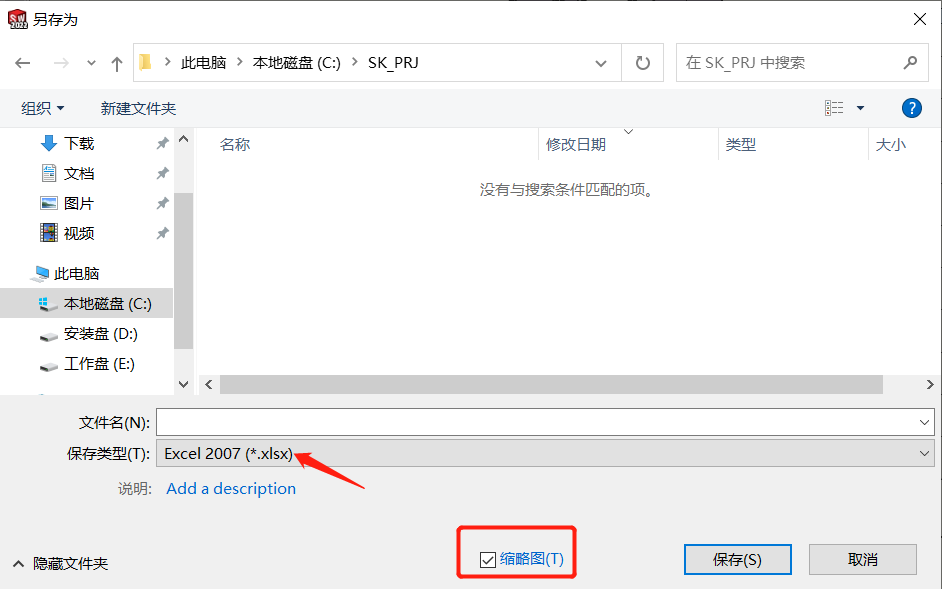Click the back navigation arrow
This screenshot has width=942, height=589.
[23, 62]
